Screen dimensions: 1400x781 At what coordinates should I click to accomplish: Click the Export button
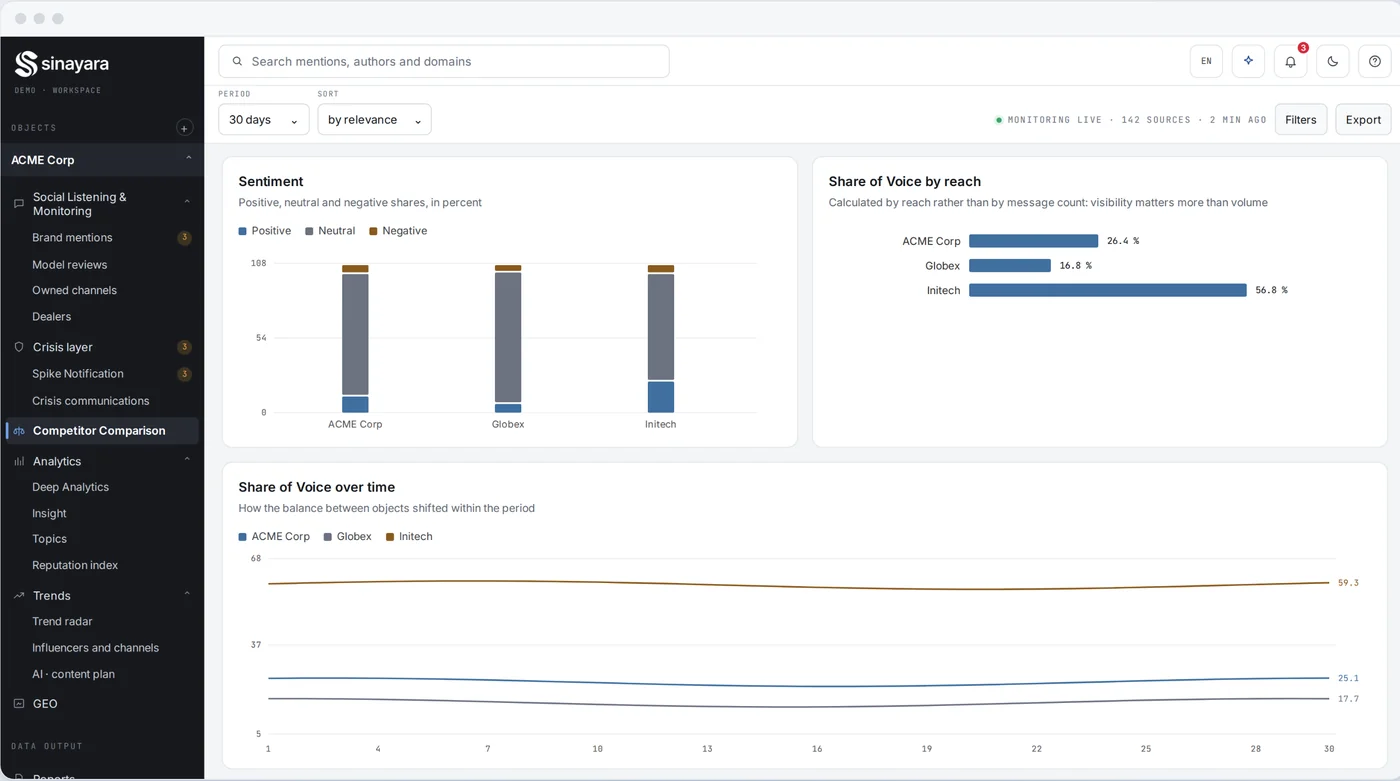(1363, 119)
